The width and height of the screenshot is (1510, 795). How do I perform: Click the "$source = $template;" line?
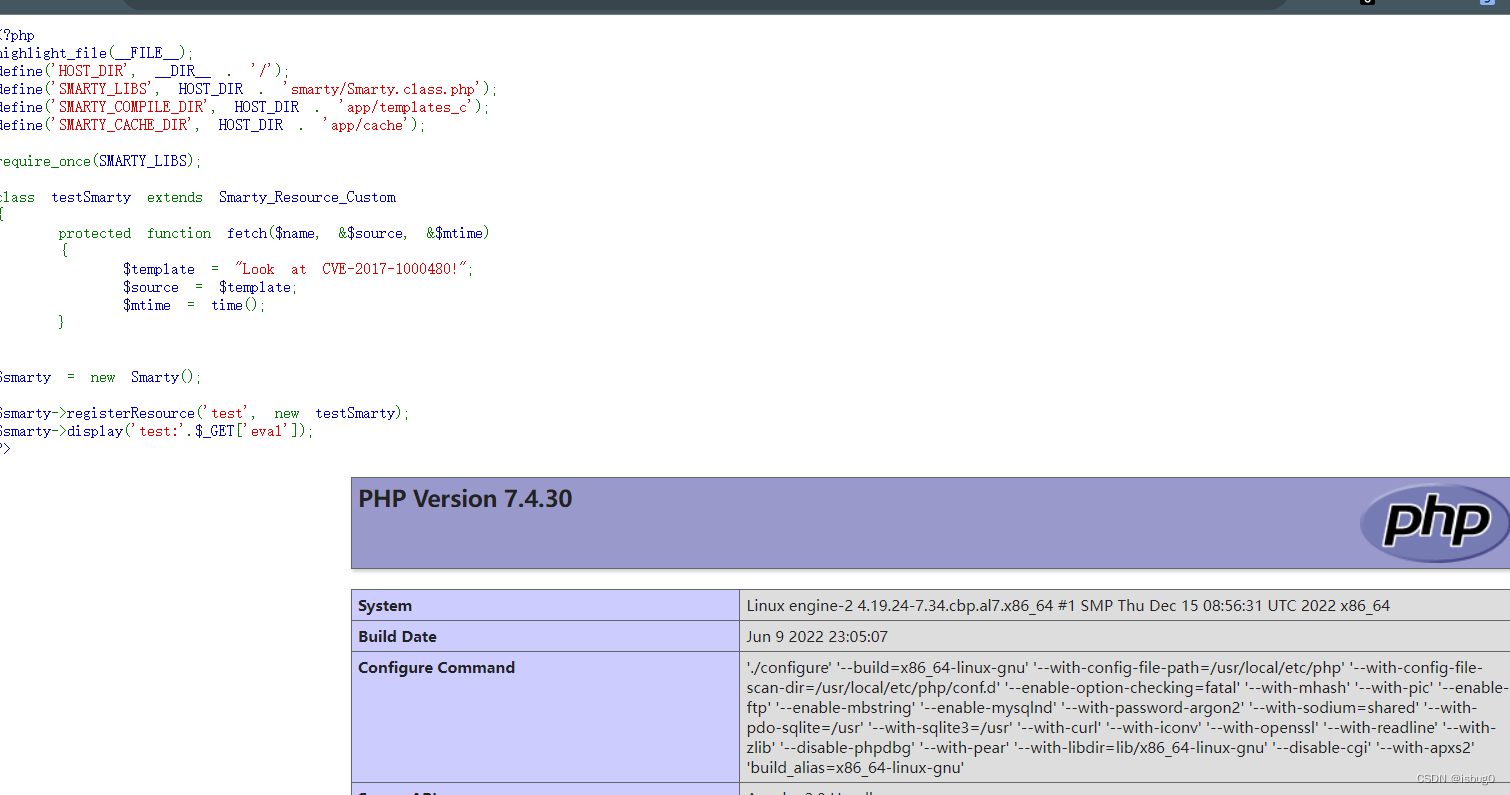210,287
